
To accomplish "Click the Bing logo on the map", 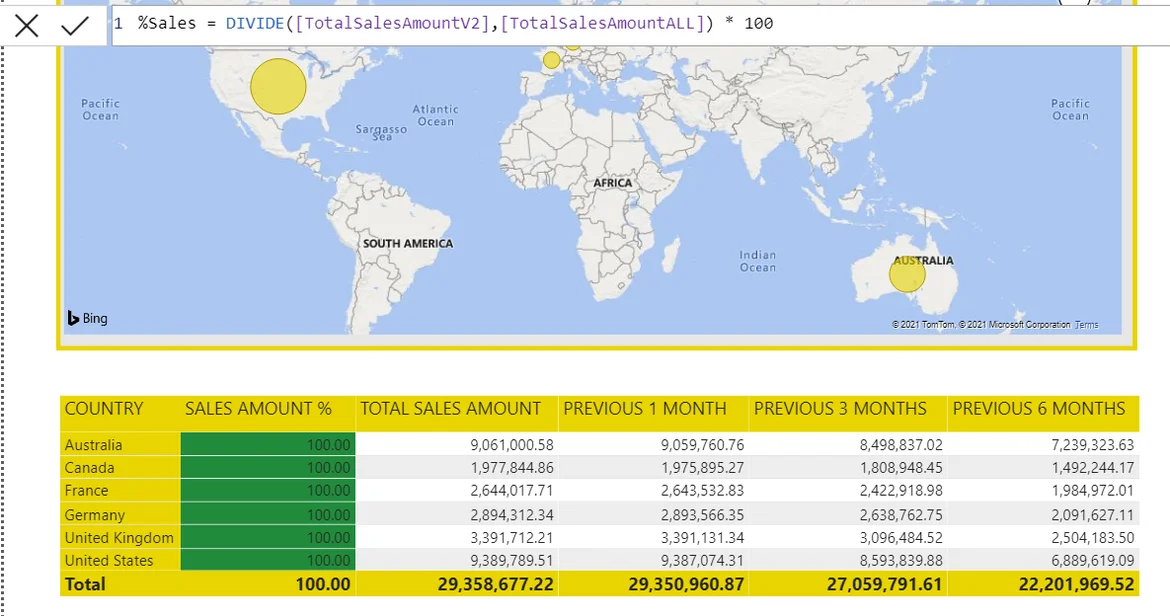I will [x=88, y=318].
